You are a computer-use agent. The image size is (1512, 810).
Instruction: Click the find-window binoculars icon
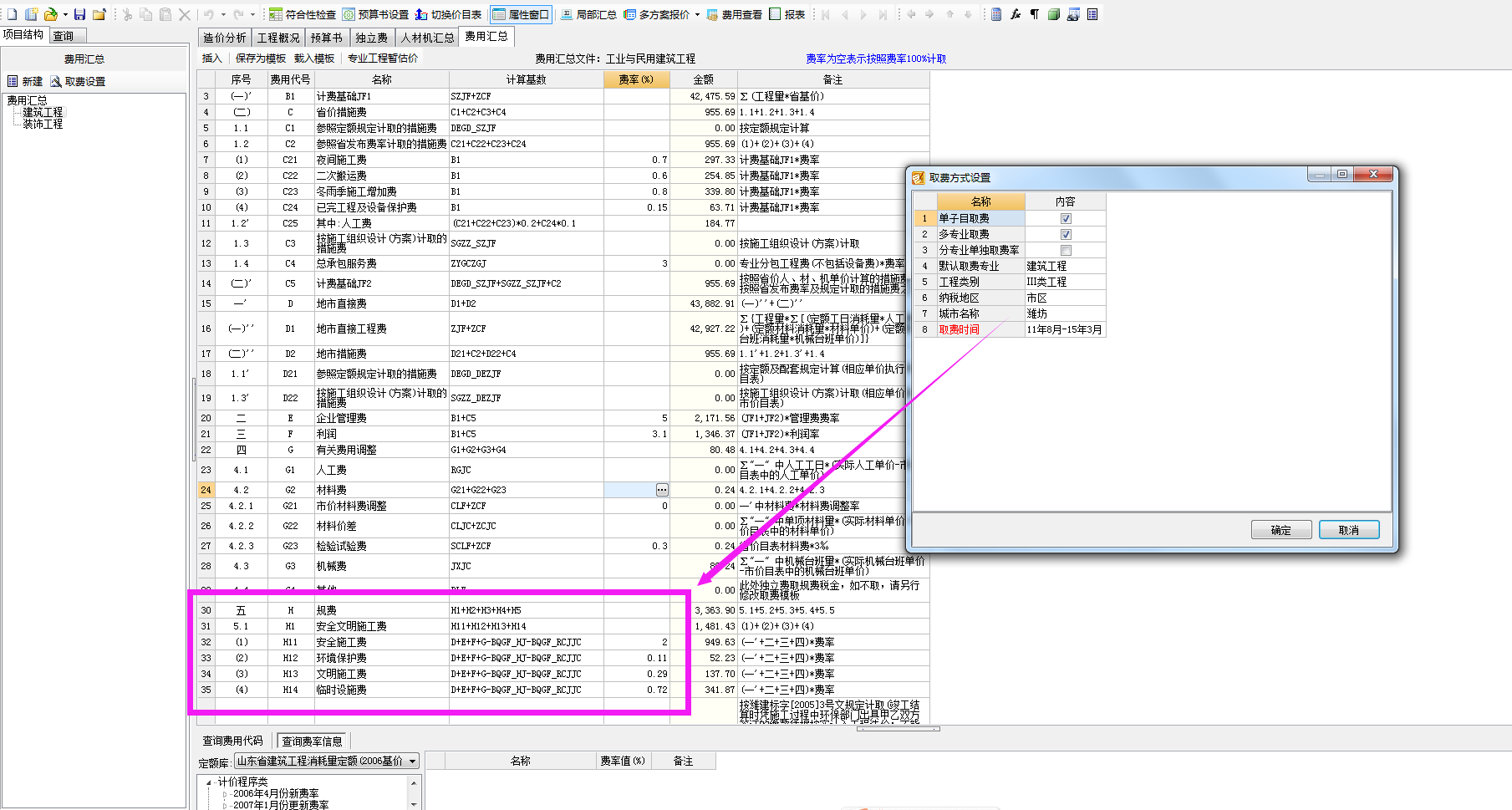(x=1073, y=14)
